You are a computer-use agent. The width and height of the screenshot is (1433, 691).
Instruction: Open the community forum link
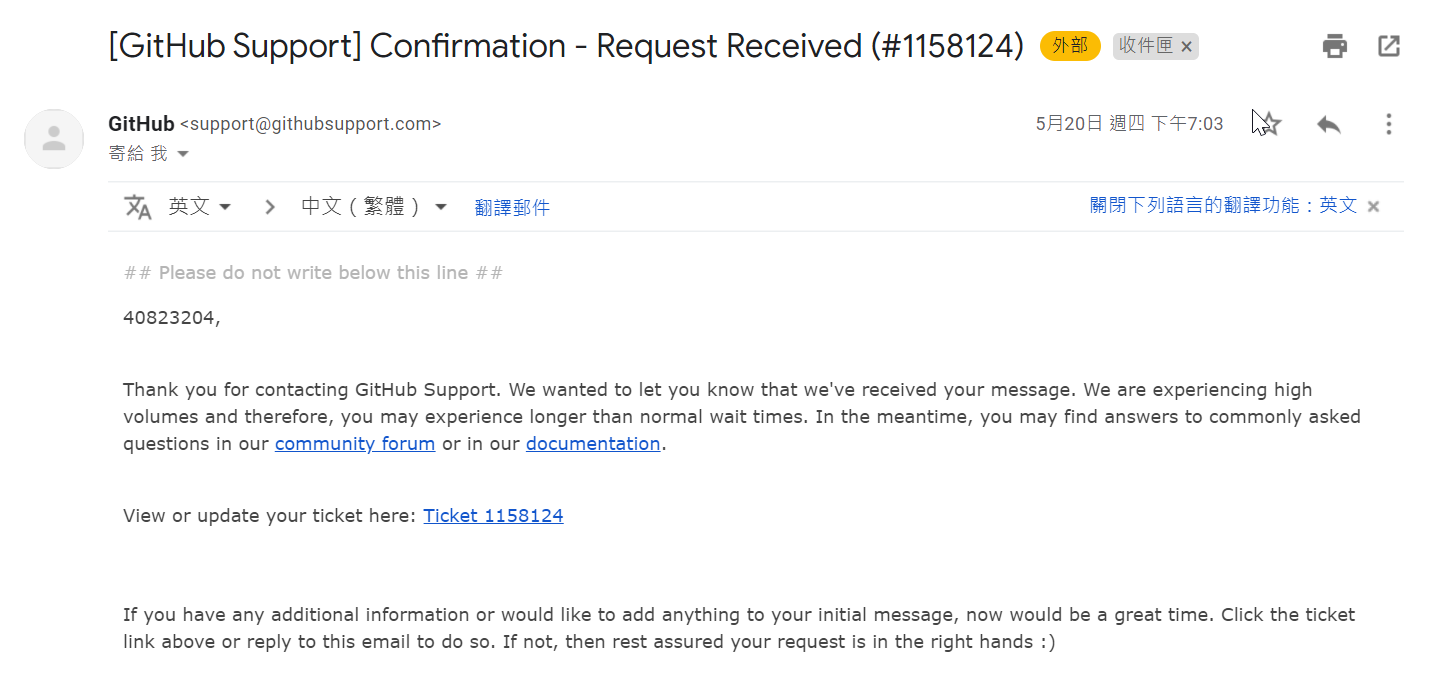[x=355, y=443]
